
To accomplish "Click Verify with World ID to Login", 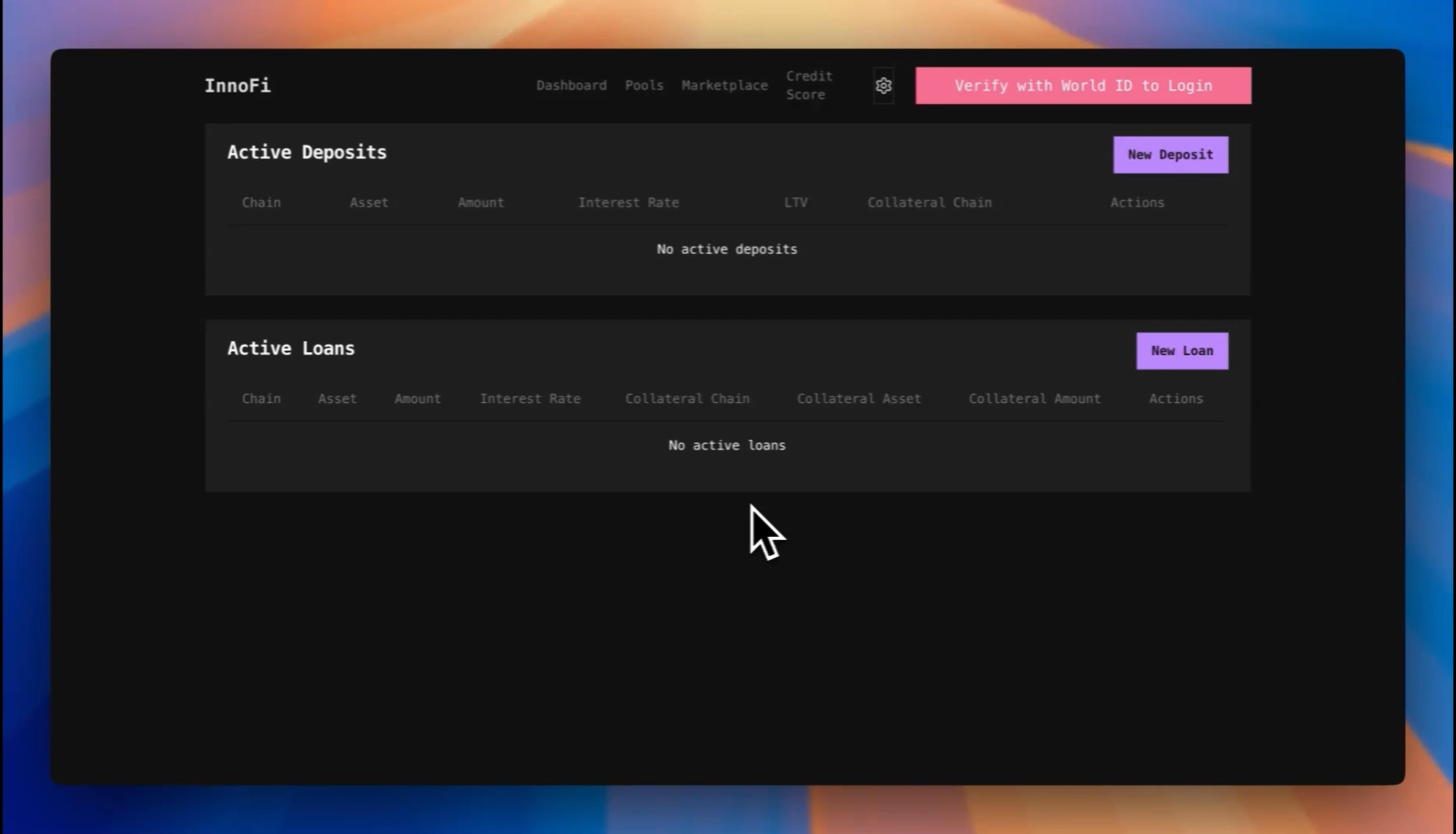I will [x=1083, y=86].
